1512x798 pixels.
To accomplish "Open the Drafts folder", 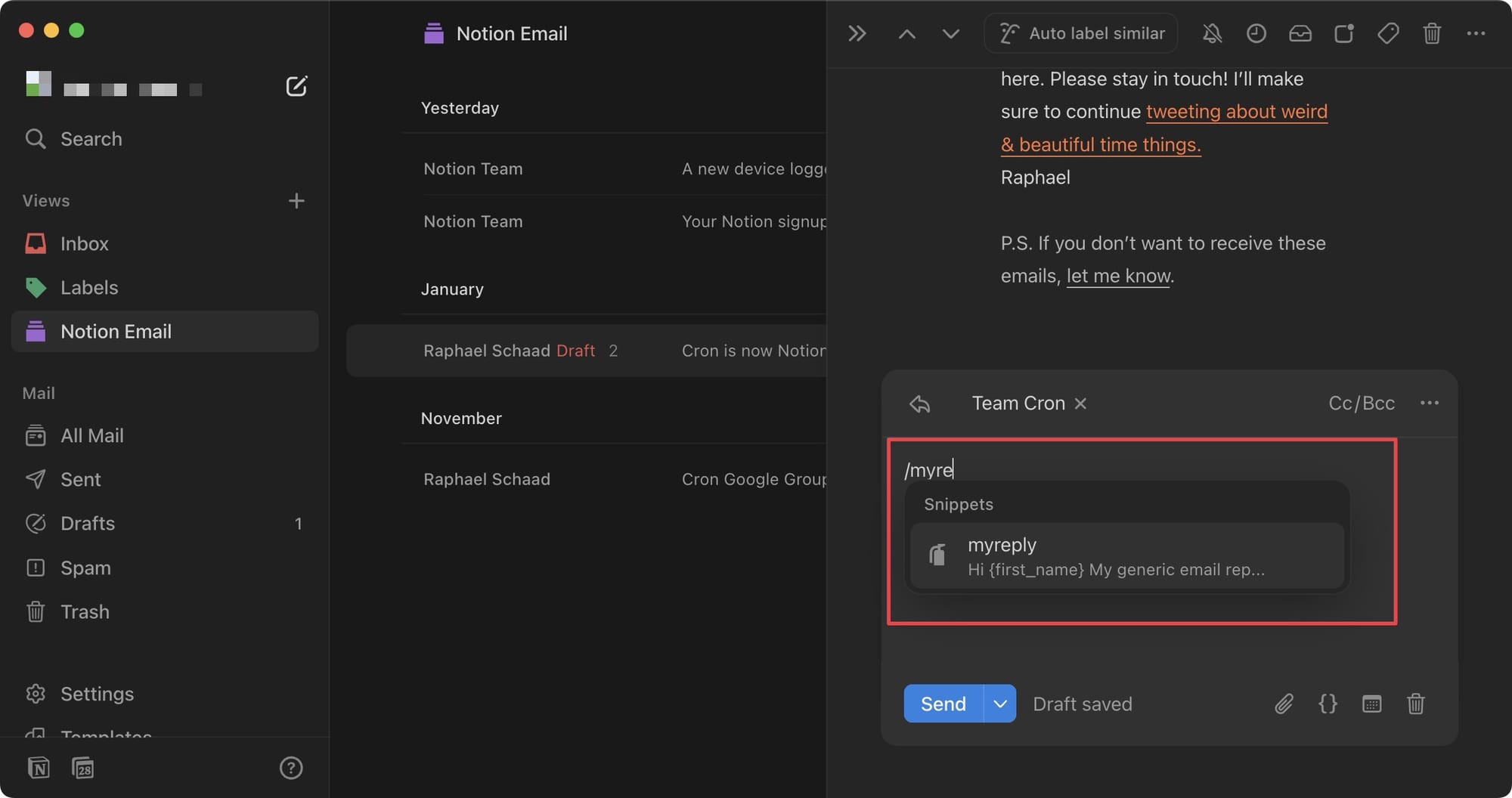I will coord(165,523).
